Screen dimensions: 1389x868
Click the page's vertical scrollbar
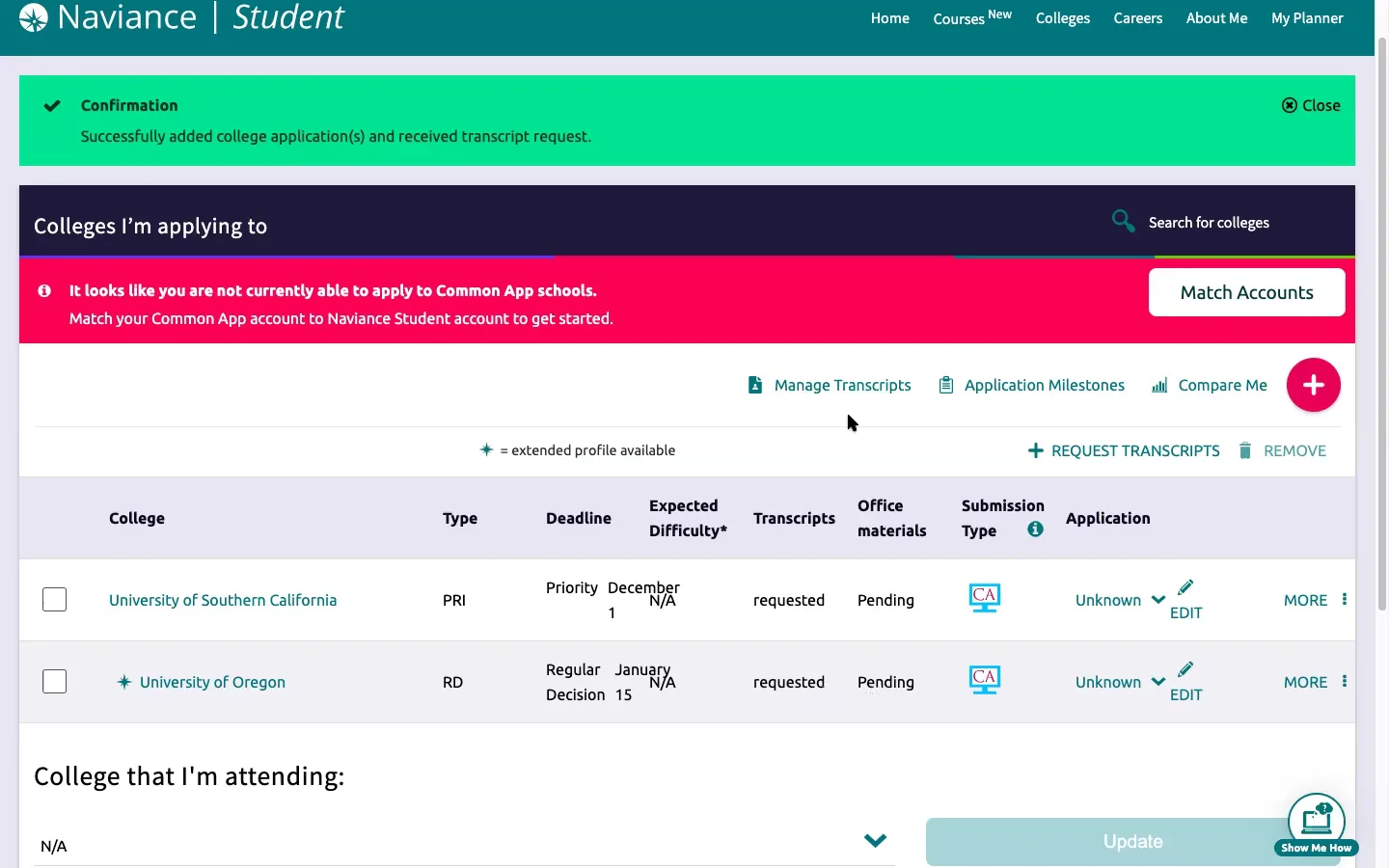click(x=1381, y=323)
